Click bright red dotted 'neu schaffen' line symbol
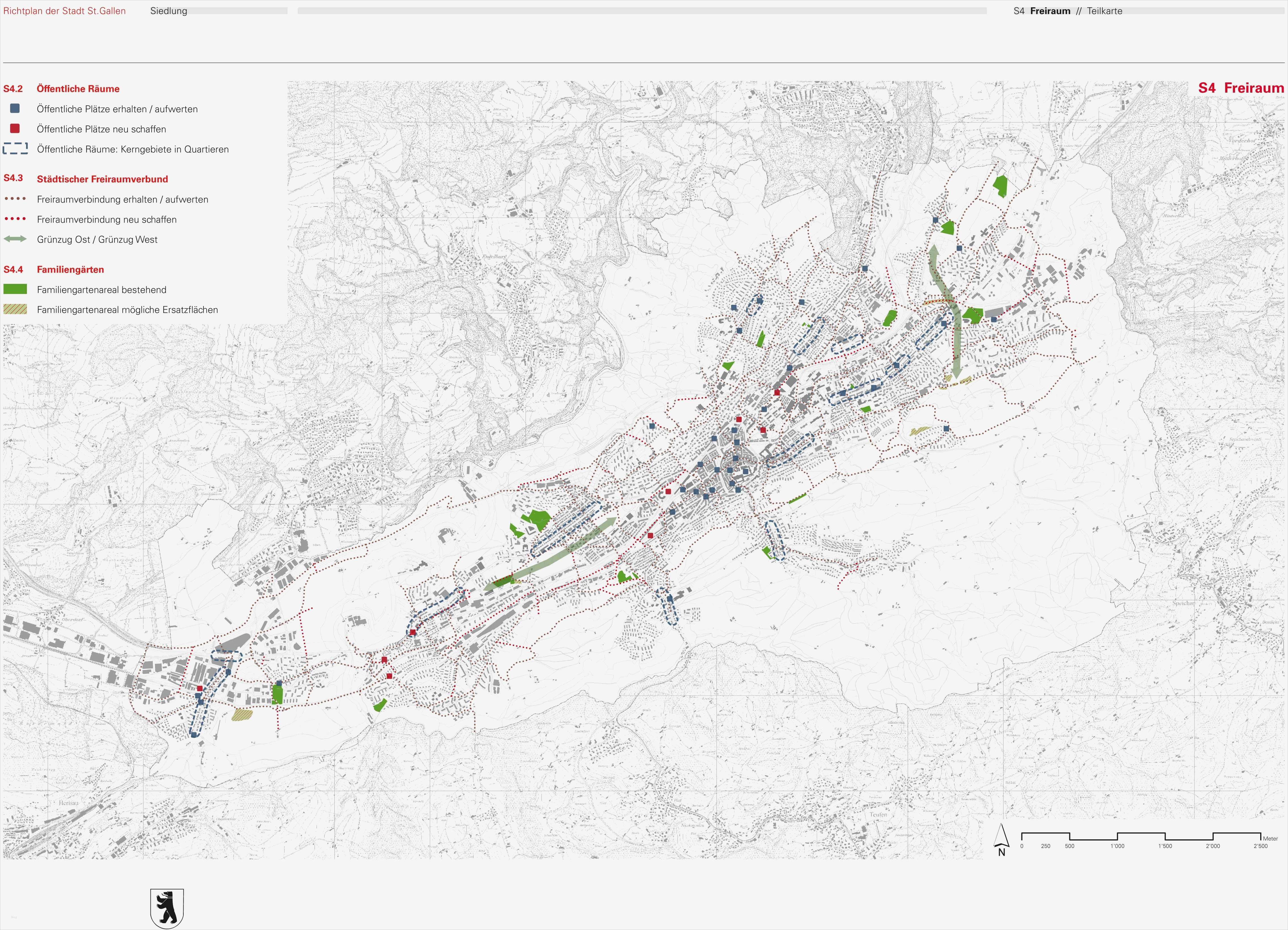Viewport: 1288px width, 930px height. tap(15, 219)
